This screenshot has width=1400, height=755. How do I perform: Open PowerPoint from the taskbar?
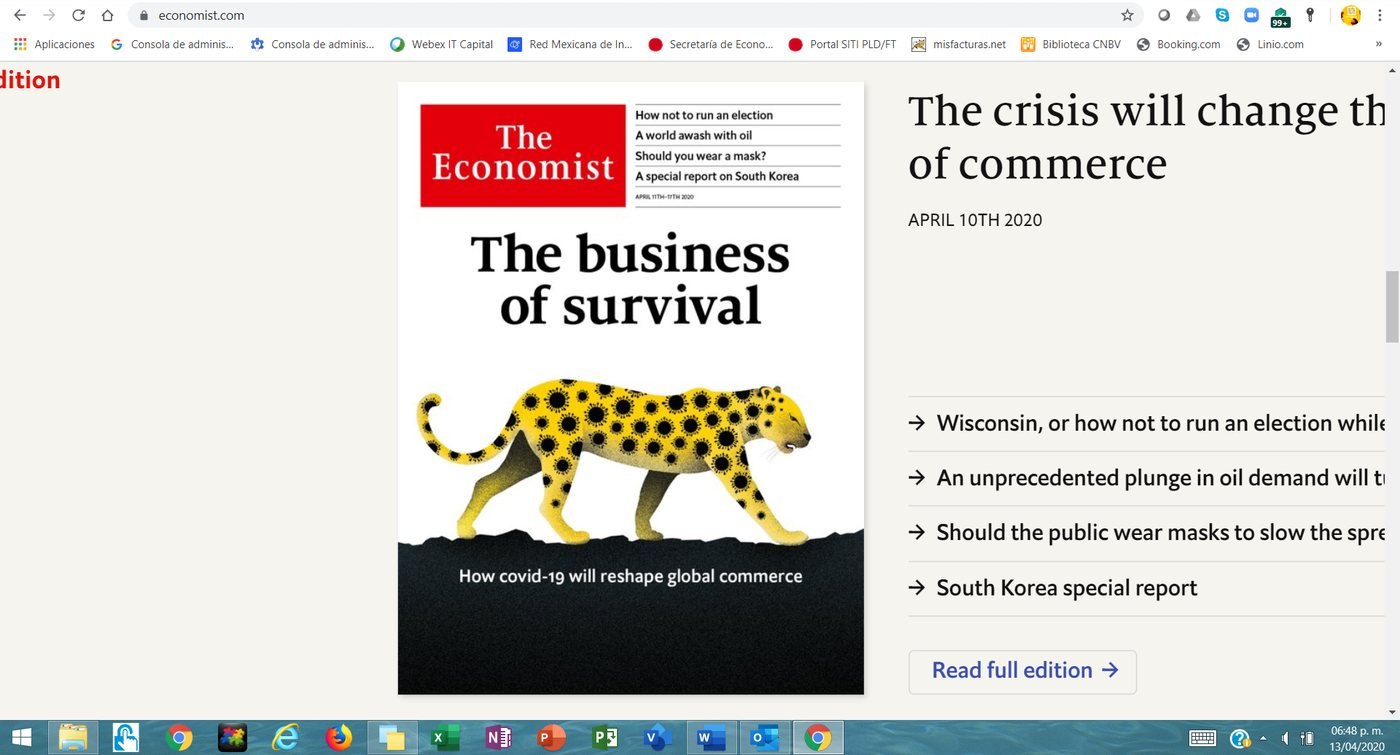coord(551,738)
